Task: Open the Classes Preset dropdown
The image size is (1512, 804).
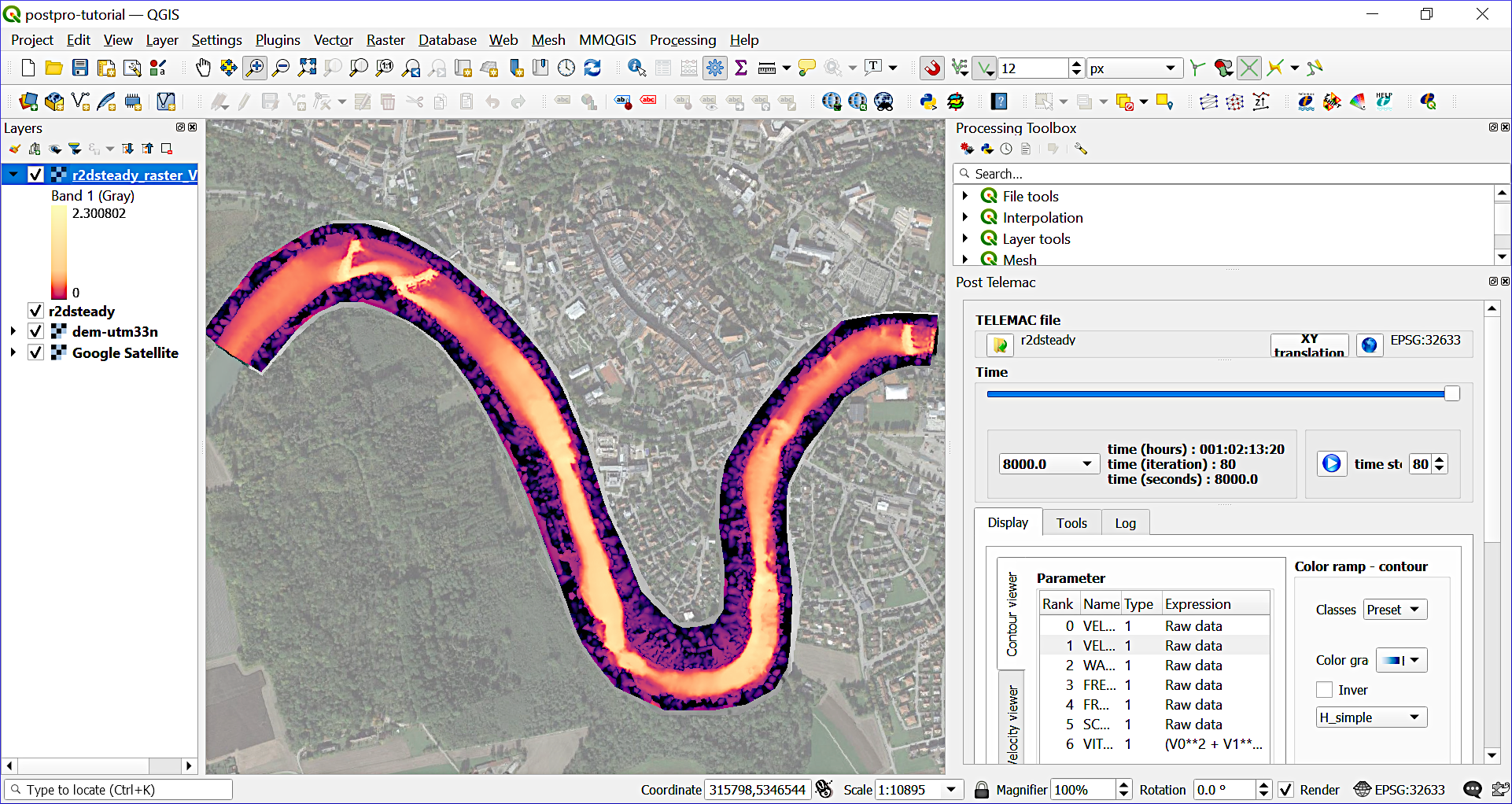Action: pos(1394,609)
